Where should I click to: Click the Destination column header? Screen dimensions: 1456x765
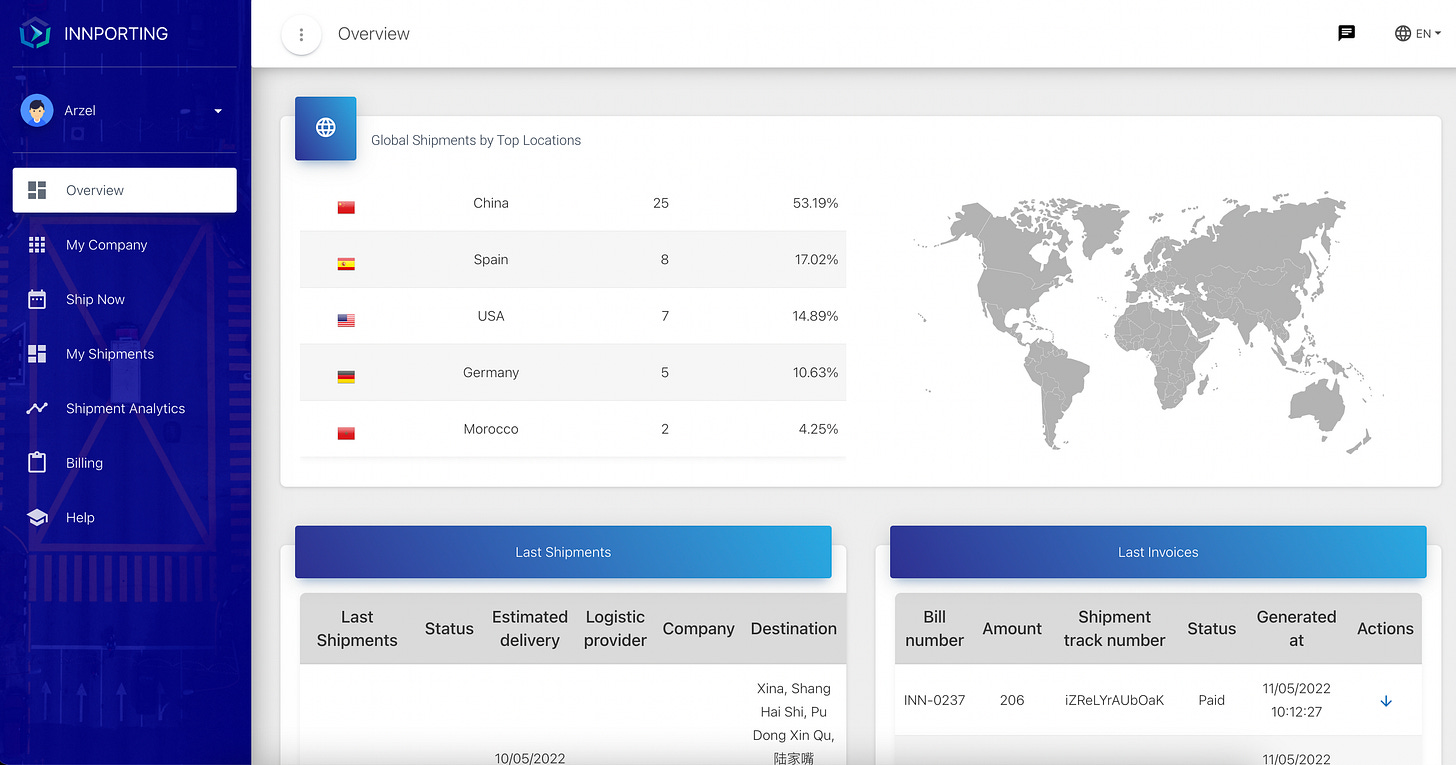(794, 628)
